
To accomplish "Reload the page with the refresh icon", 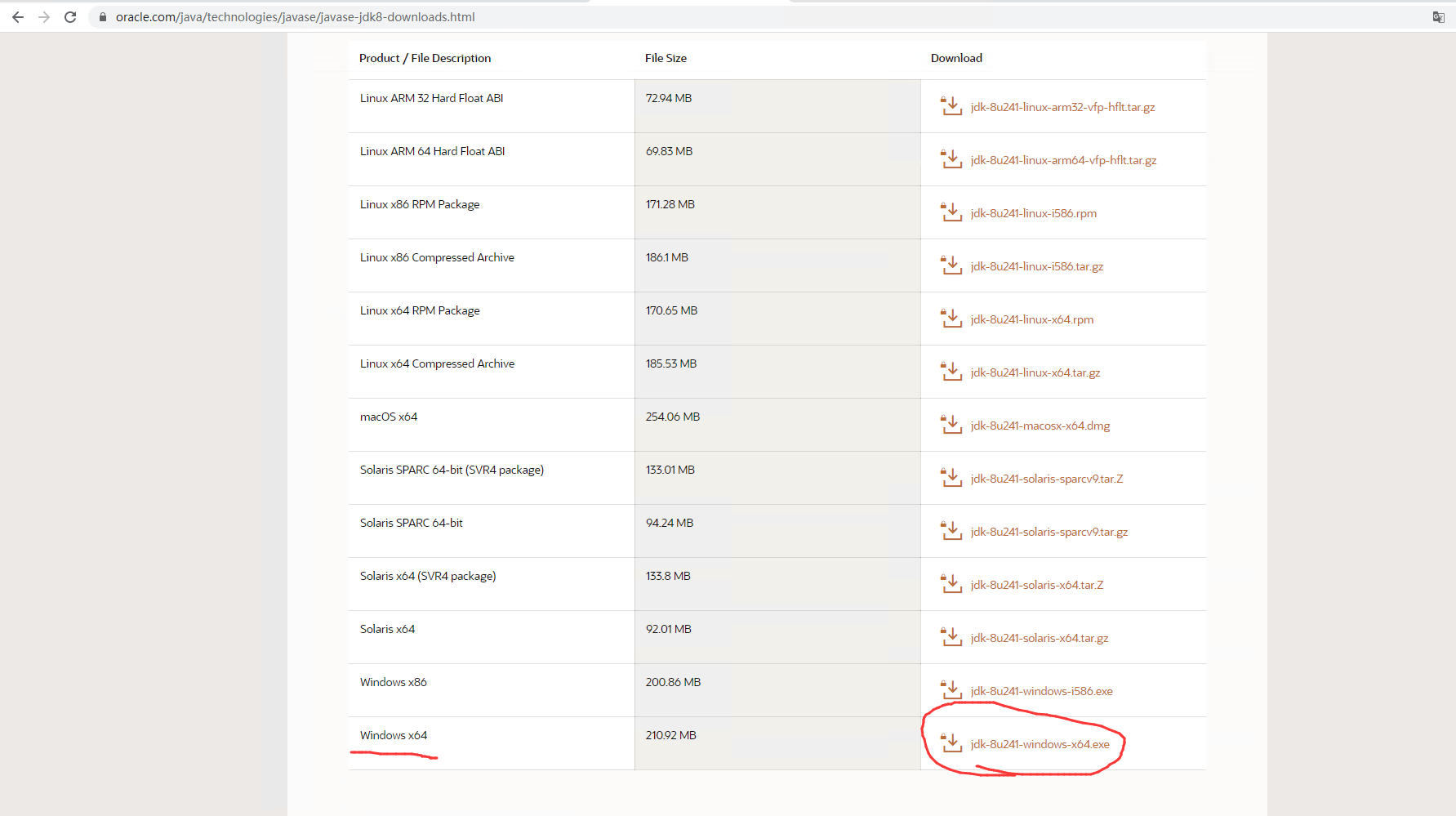I will [x=70, y=16].
